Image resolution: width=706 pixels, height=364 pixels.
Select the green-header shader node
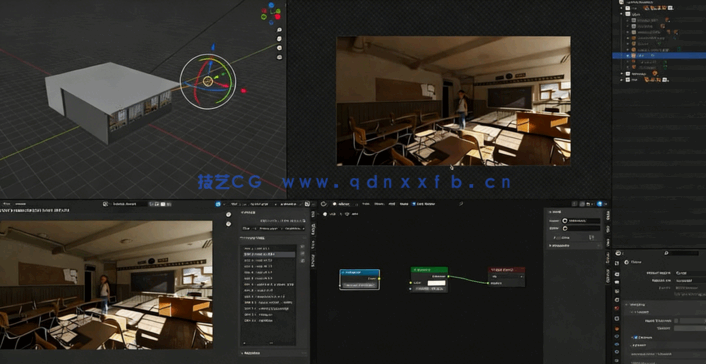click(x=429, y=279)
